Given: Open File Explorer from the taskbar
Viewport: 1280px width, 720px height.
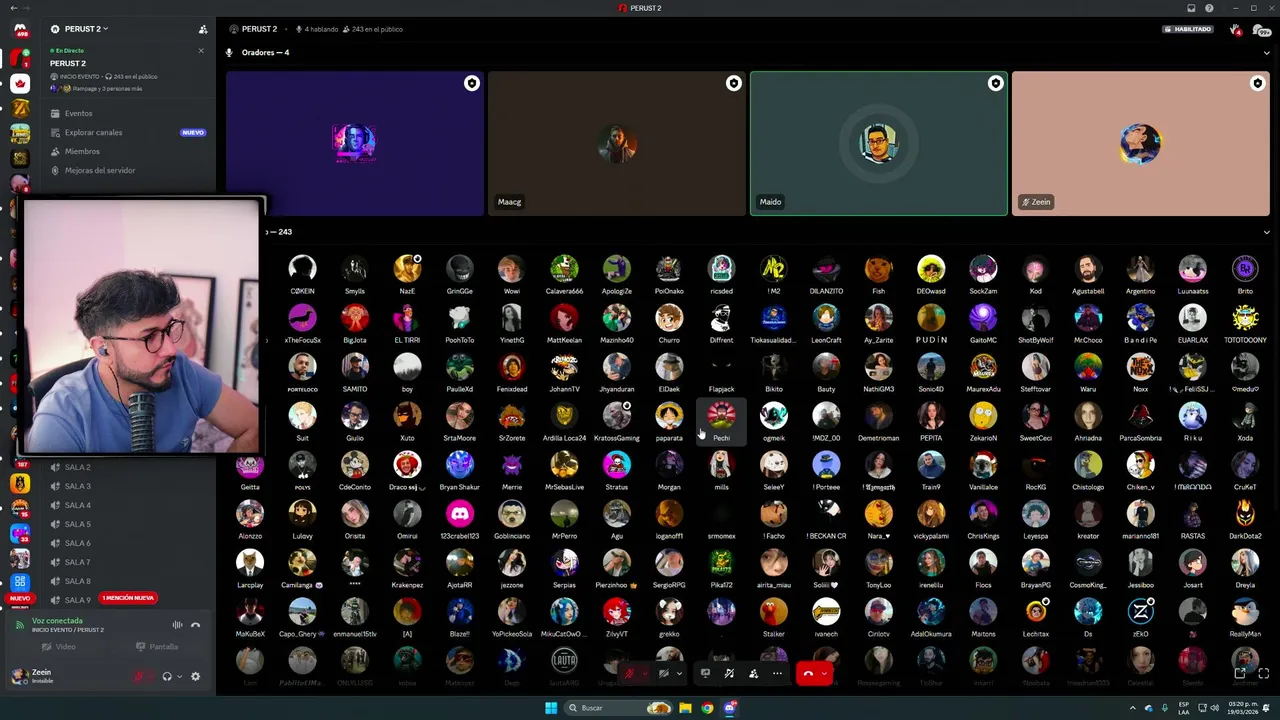Looking at the screenshot, I should click(x=685, y=708).
